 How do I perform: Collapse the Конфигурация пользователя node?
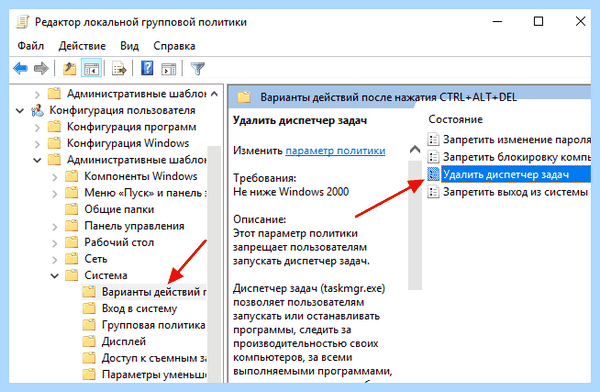point(20,111)
